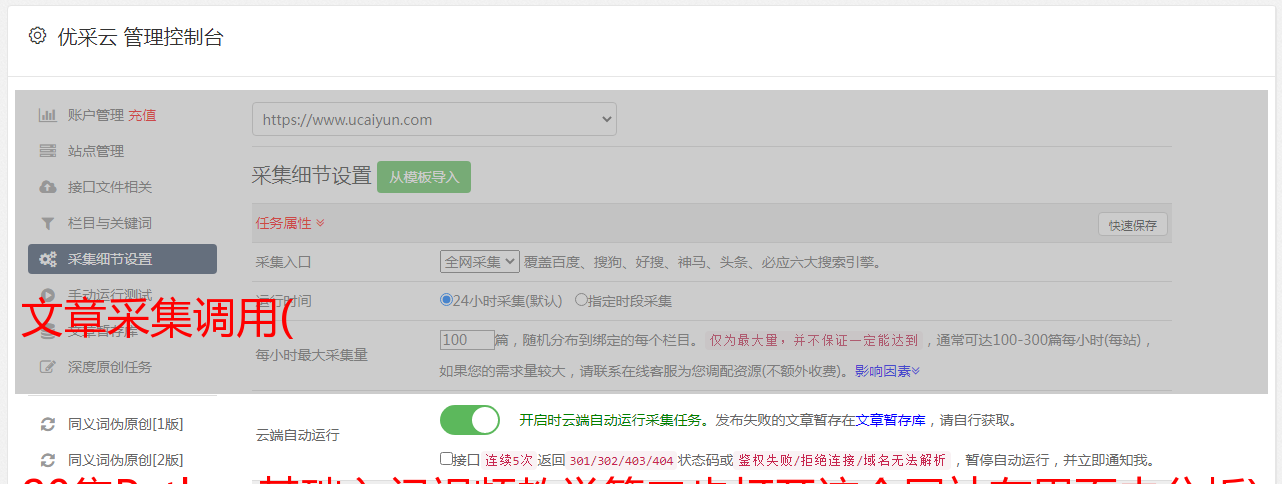Image resolution: width=1282 pixels, height=484 pixels.
Task: Click the text 鉴权失败/拒绝连接/域名无法解析
Action: (x=842, y=460)
